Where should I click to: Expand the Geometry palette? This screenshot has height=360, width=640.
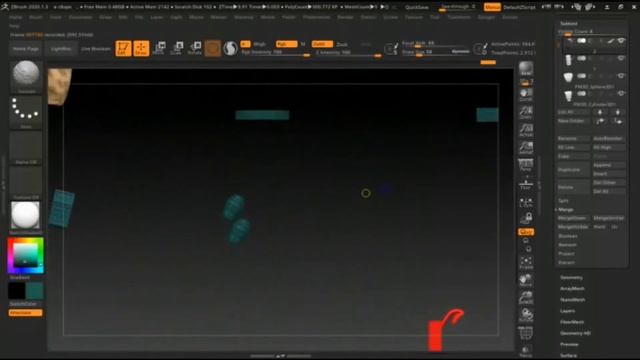tap(571, 278)
